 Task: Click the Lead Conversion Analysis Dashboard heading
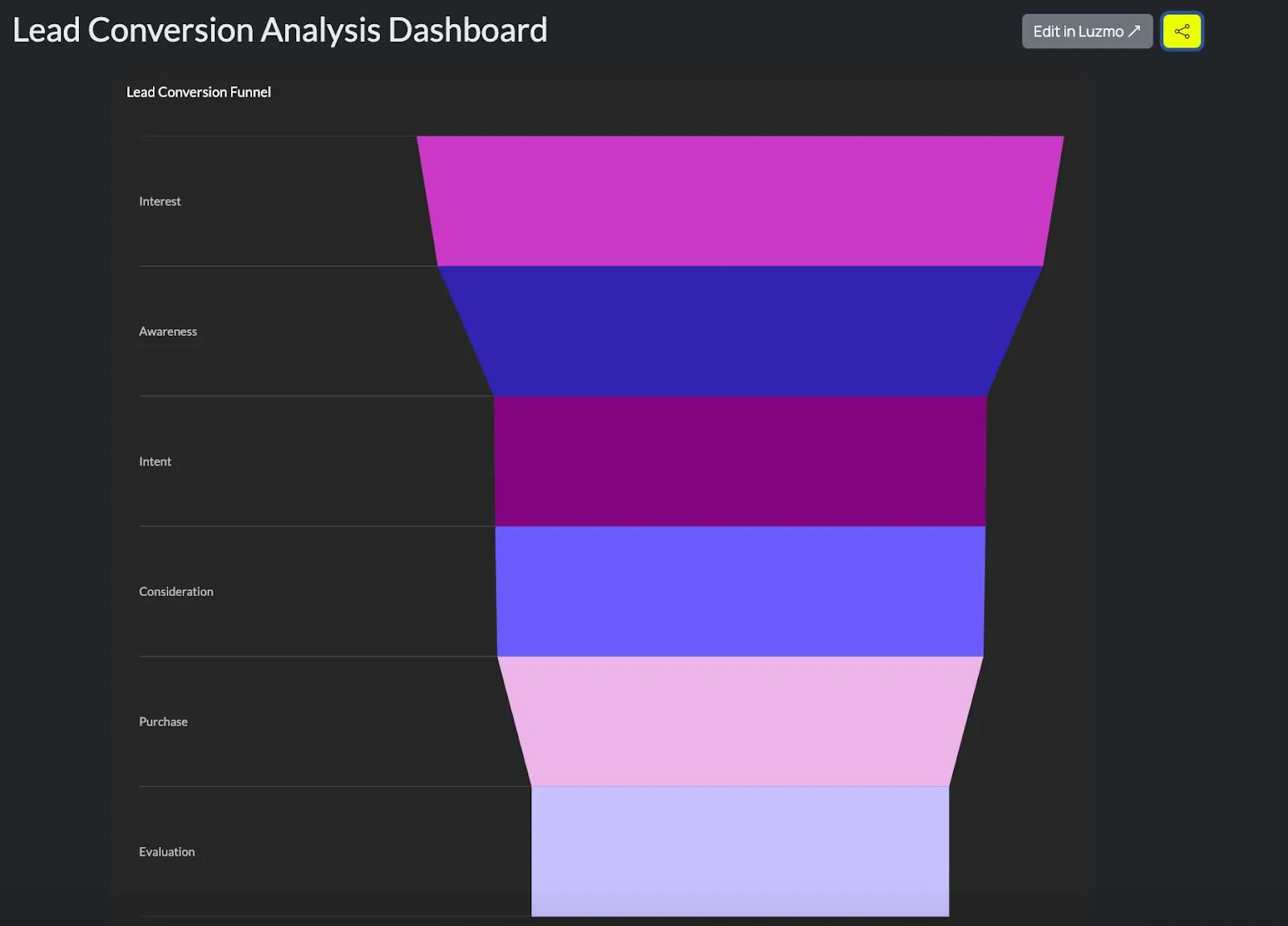[280, 30]
